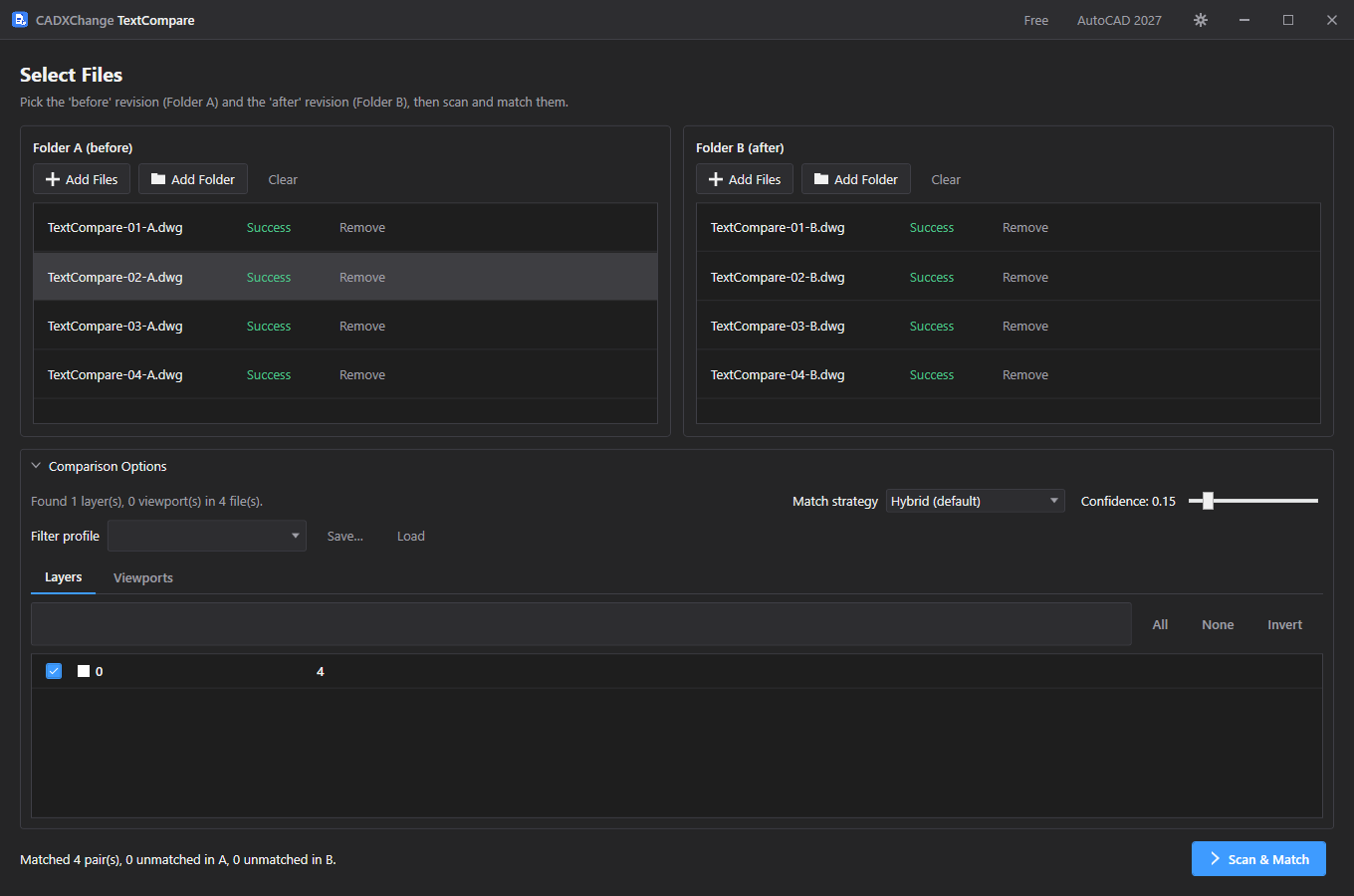Select All layers

click(1160, 625)
